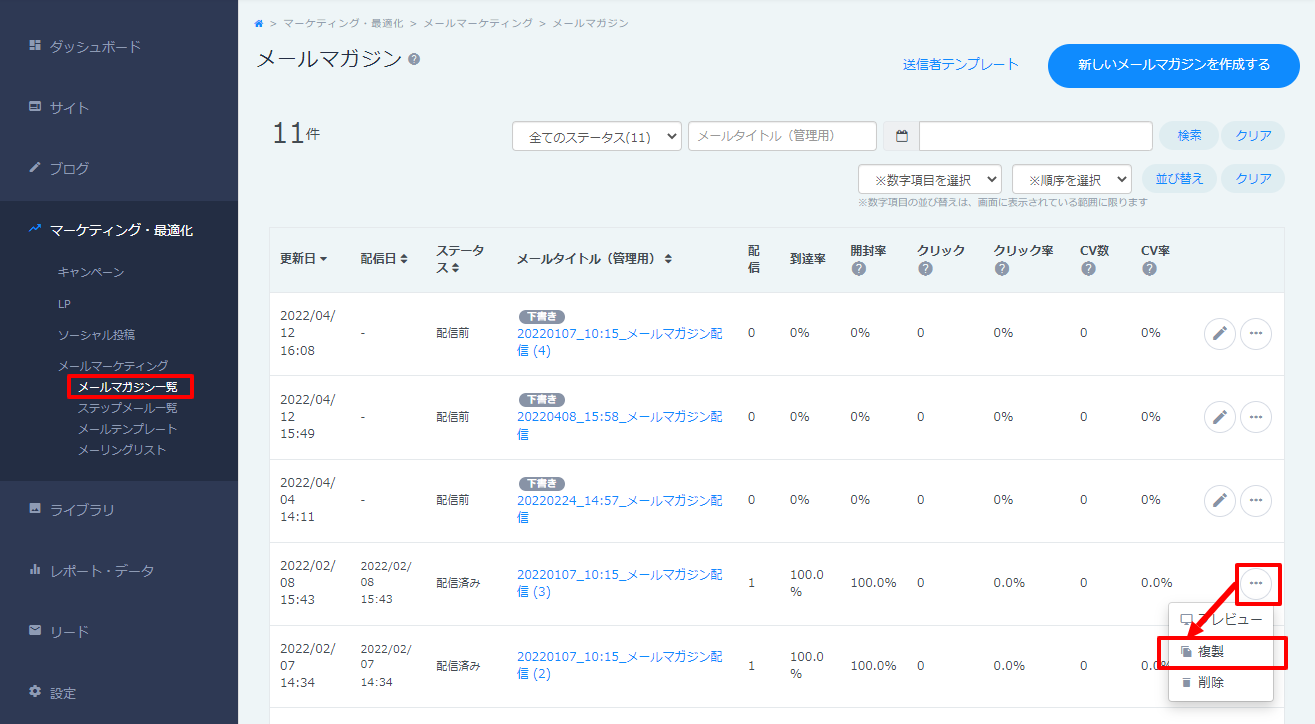Click クリア button next to 並び替え
The height and width of the screenshot is (724, 1315).
(x=1253, y=179)
